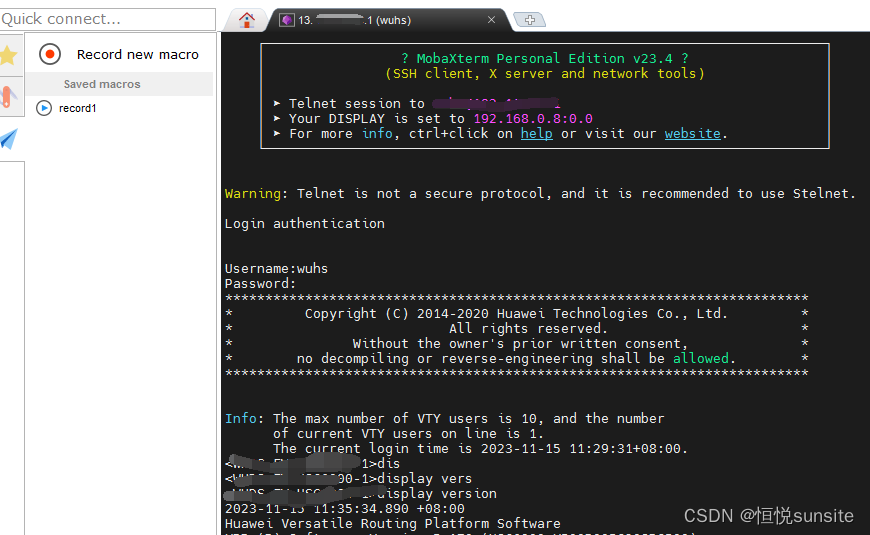This screenshot has width=870, height=535.
Task: Click the green 'allowed' word
Action: pyautogui.click(x=701, y=359)
